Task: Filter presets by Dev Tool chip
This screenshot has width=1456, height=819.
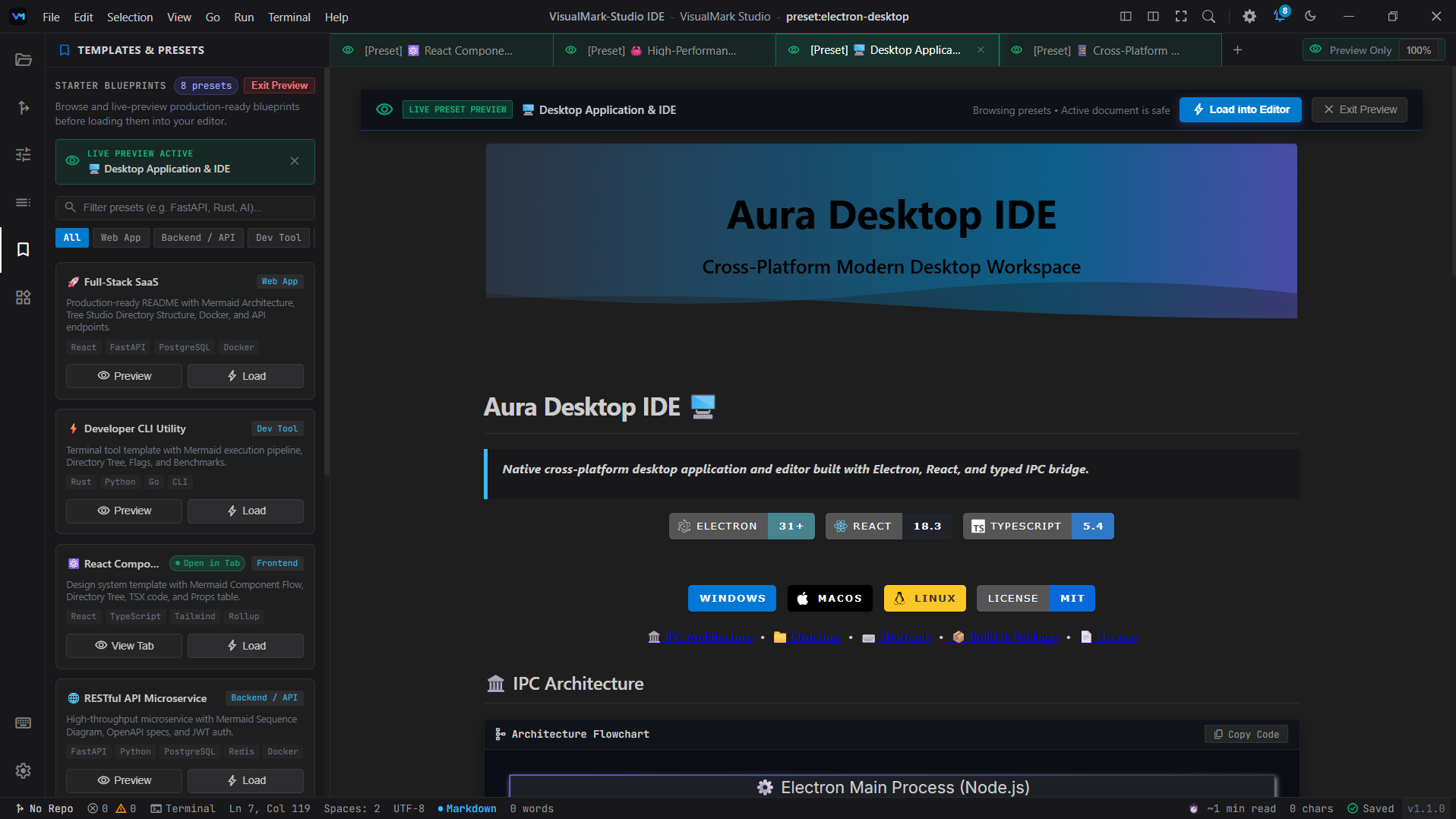Action: (x=279, y=238)
